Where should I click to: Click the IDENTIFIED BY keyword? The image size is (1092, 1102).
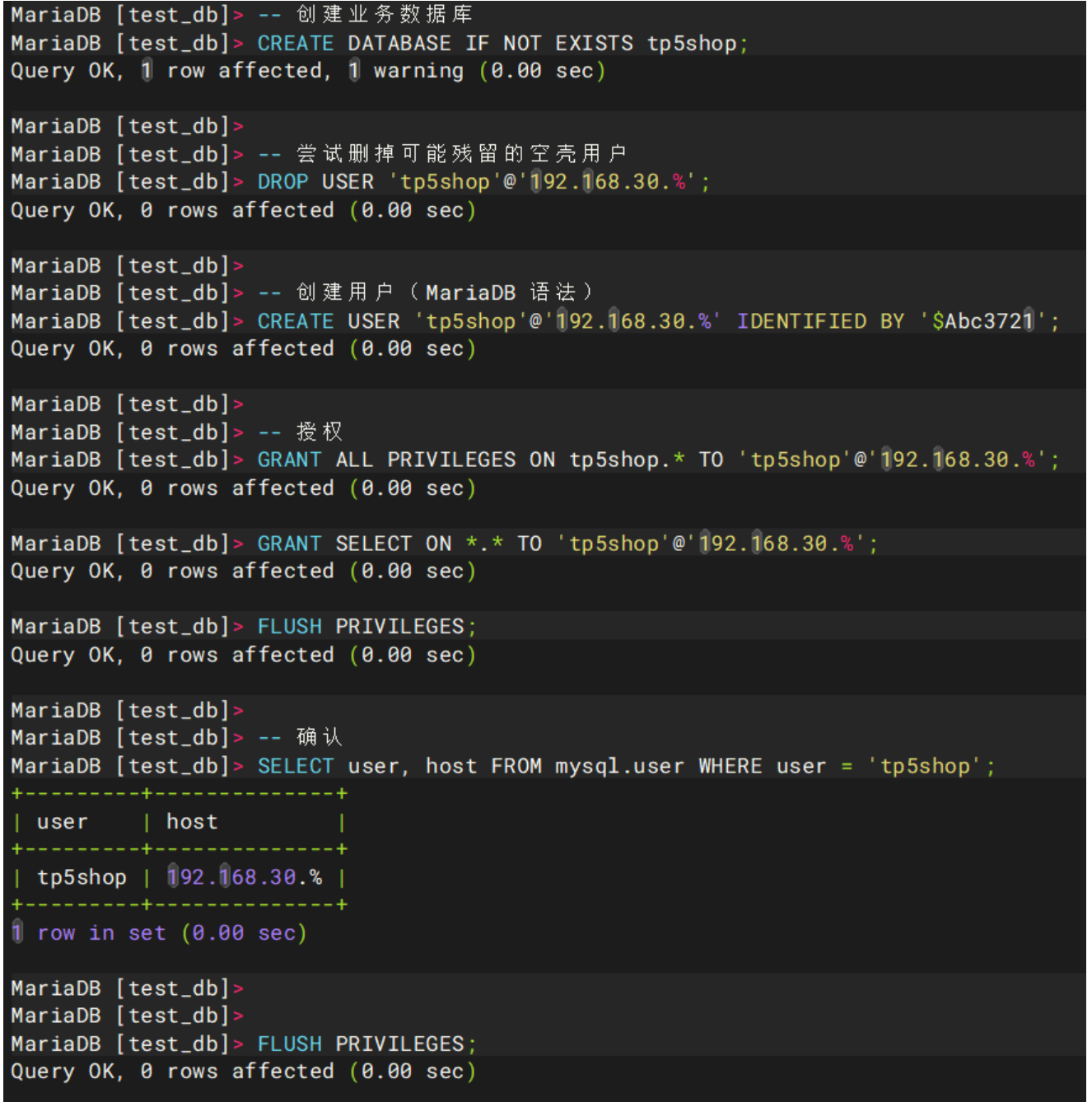coord(820,320)
